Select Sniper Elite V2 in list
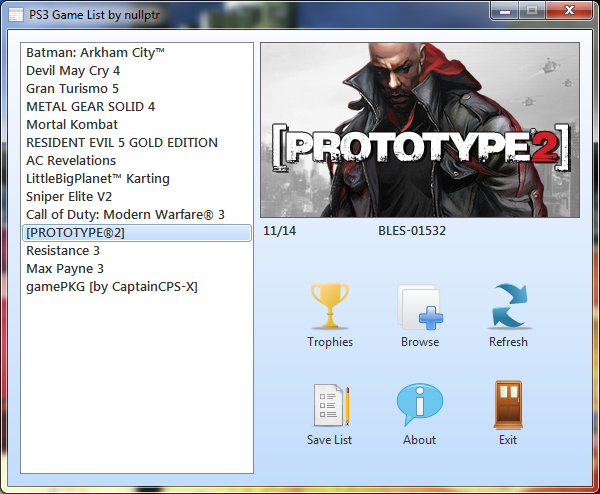600x494 pixels. (x=137, y=197)
